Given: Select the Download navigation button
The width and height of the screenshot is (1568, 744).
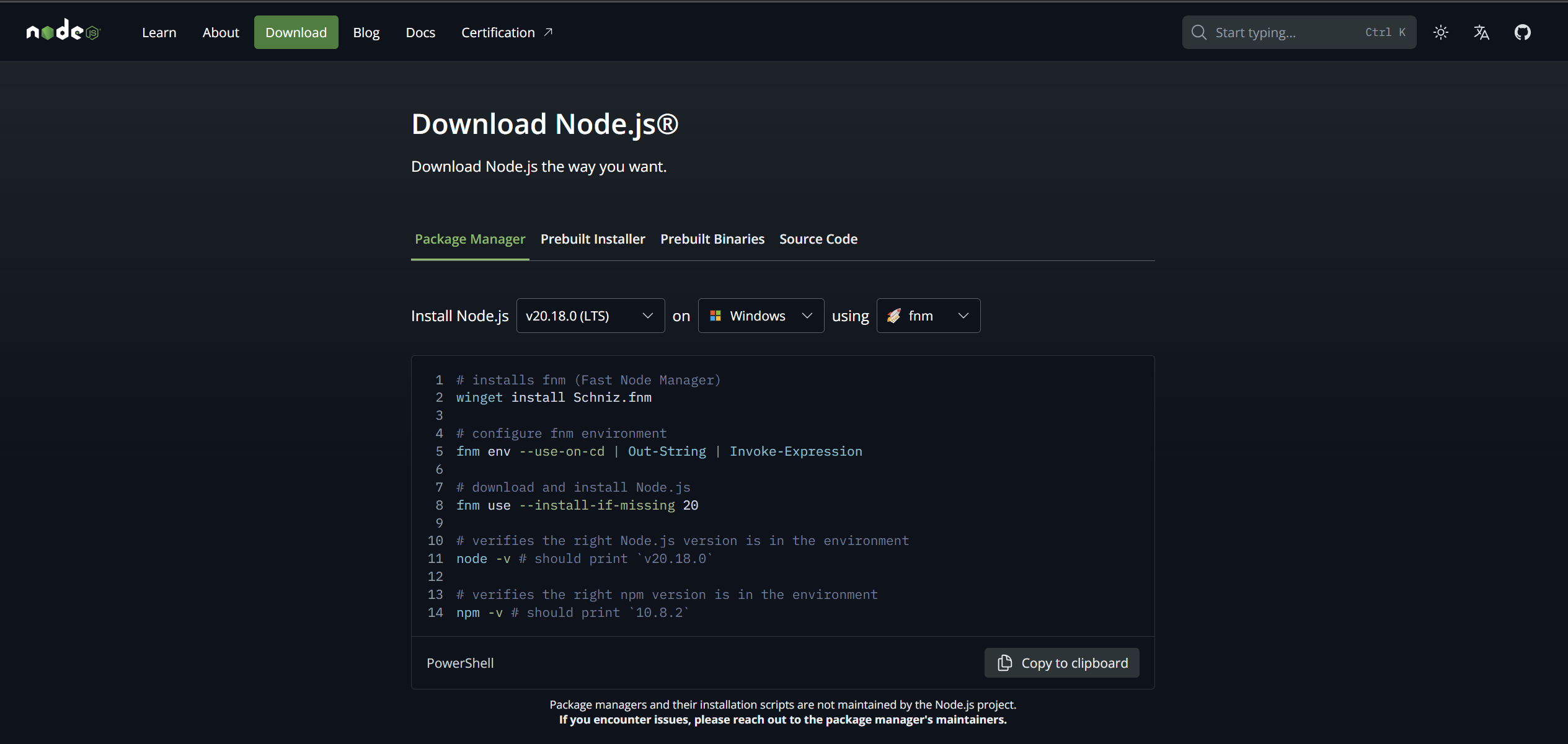Looking at the screenshot, I should tap(296, 32).
